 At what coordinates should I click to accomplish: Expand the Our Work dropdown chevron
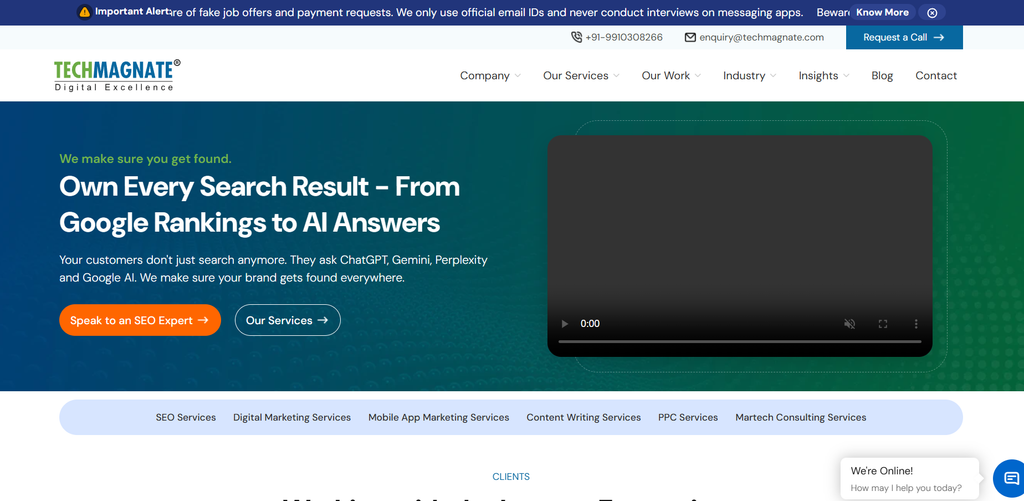(697, 76)
